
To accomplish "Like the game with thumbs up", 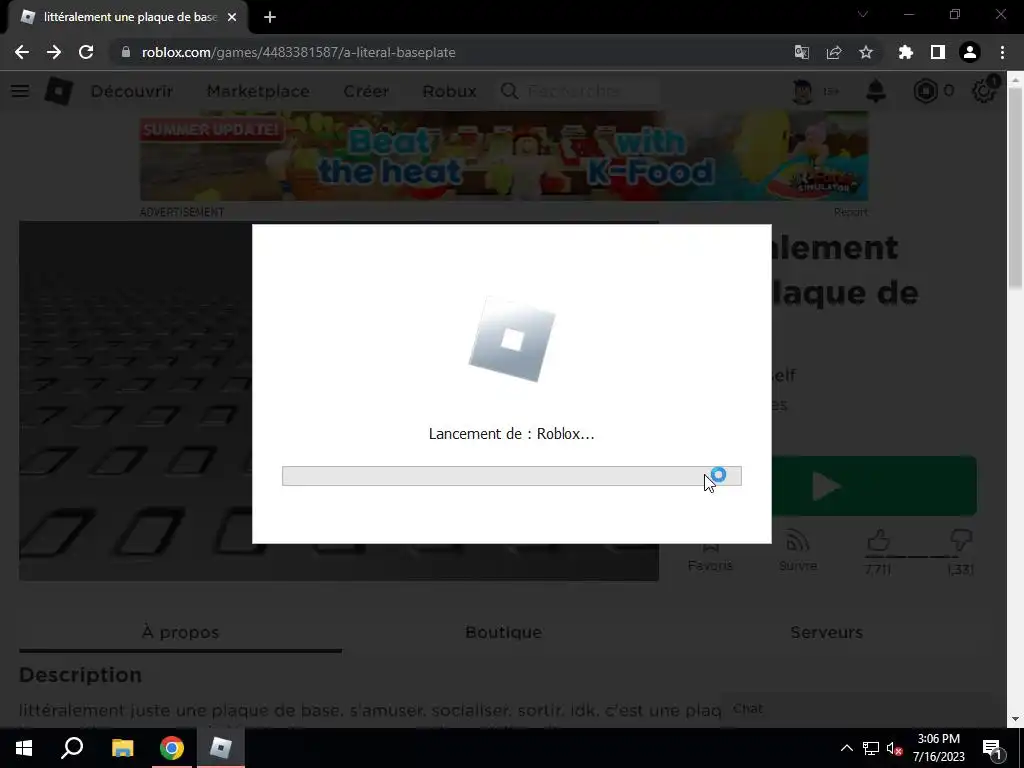I will click(x=878, y=541).
